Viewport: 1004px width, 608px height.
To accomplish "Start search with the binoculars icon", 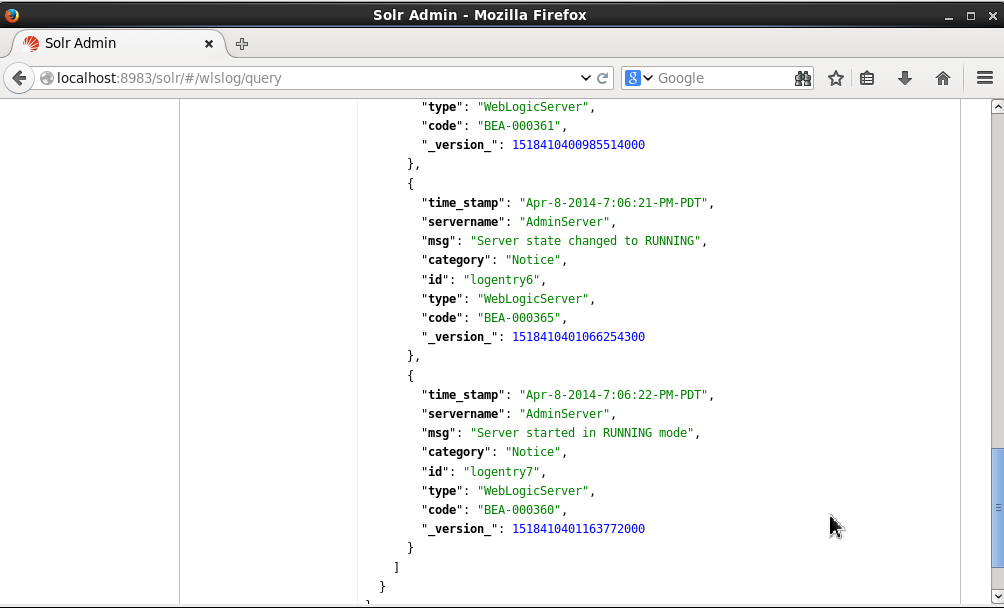I will (803, 78).
